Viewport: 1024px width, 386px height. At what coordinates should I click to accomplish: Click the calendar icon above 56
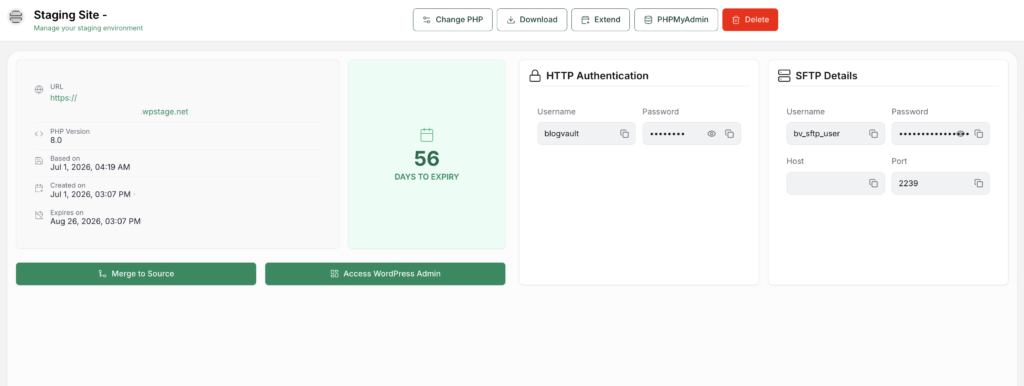tap(426, 135)
